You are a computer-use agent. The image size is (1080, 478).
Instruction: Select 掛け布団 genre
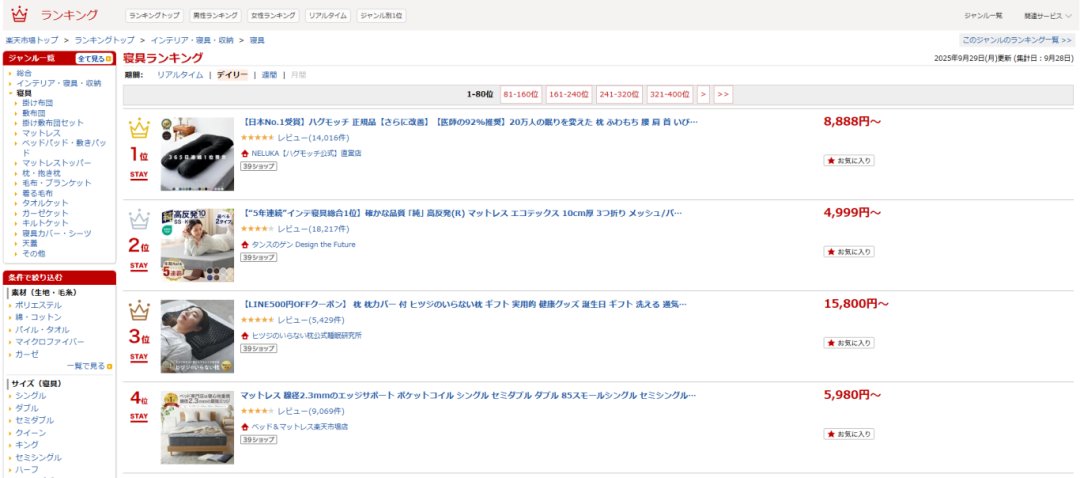pyautogui.click(x=37, y=103)
